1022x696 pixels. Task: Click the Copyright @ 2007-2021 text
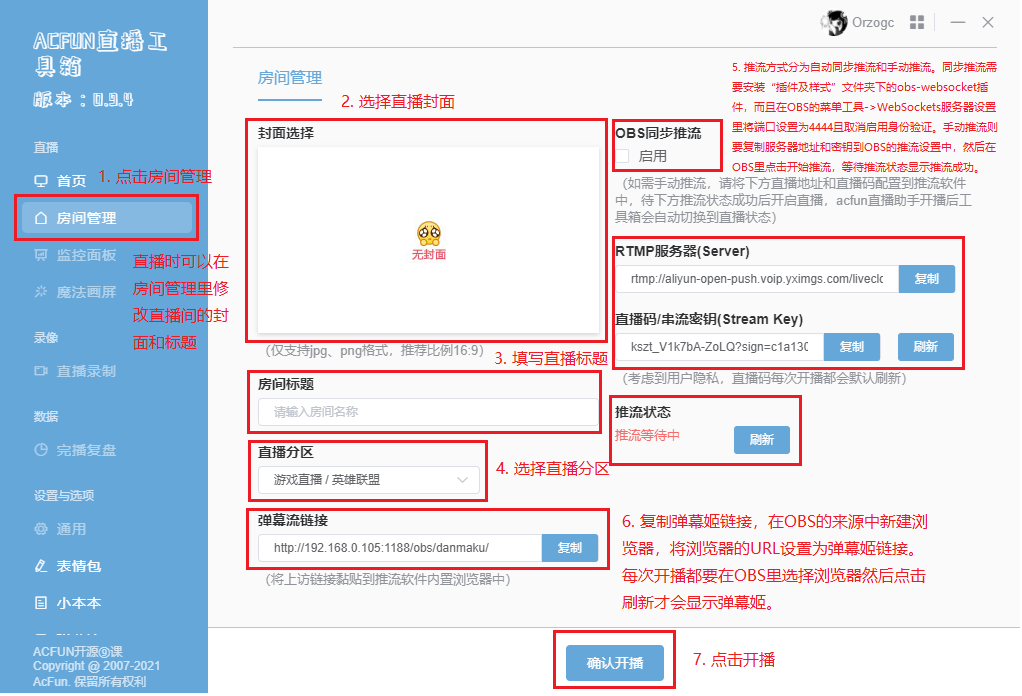click(96, 666)
